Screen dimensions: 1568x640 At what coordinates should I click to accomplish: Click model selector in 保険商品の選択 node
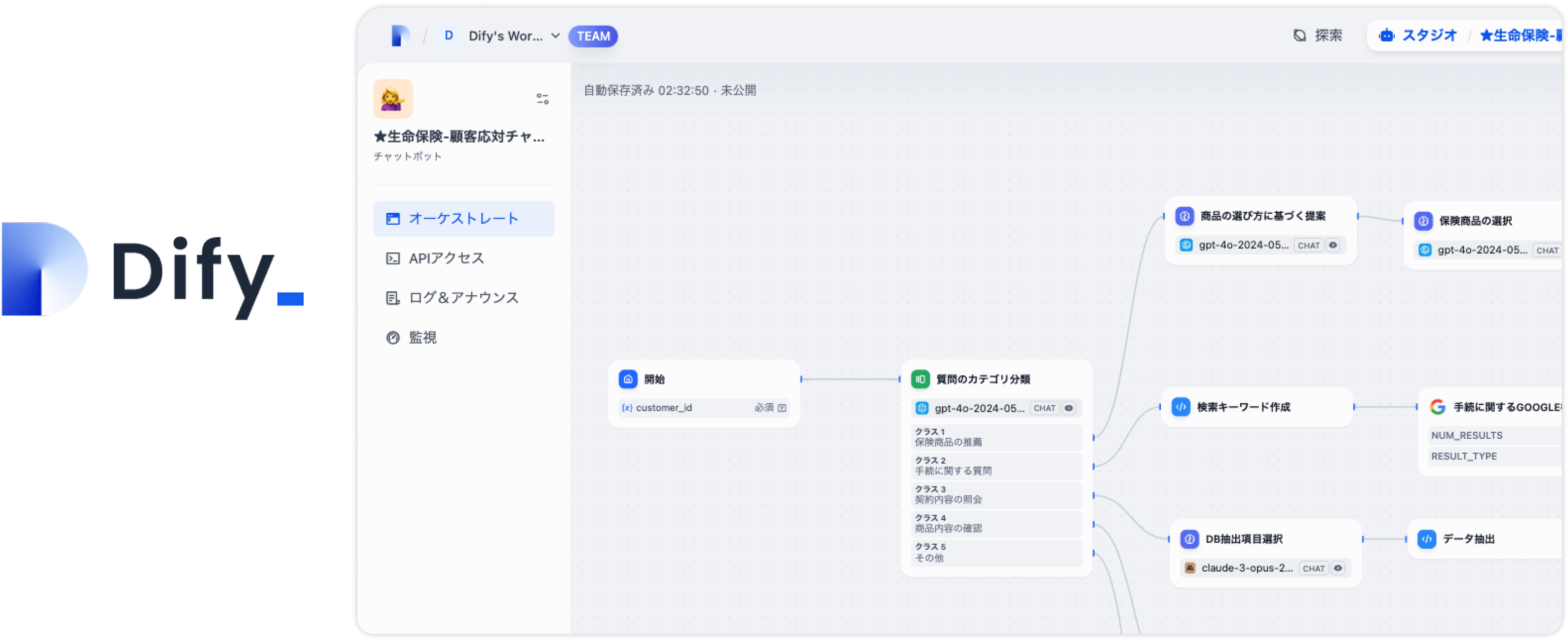click(1488, 249)
